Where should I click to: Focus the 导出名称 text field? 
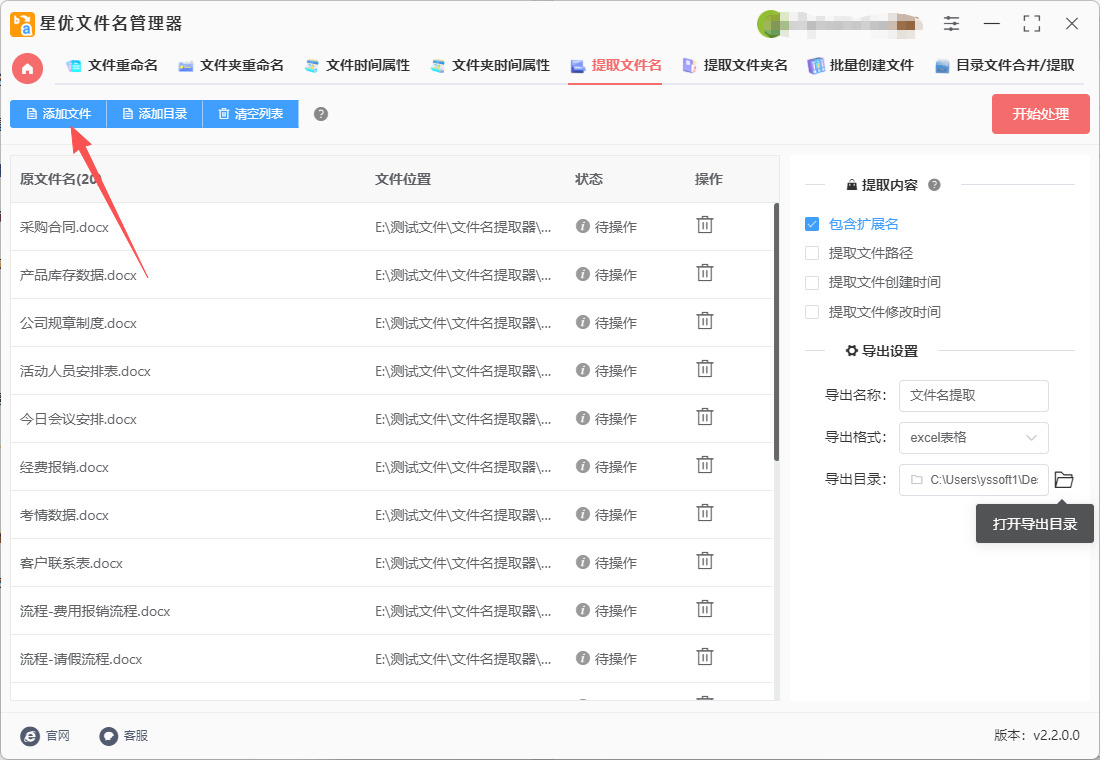point(973,395)
